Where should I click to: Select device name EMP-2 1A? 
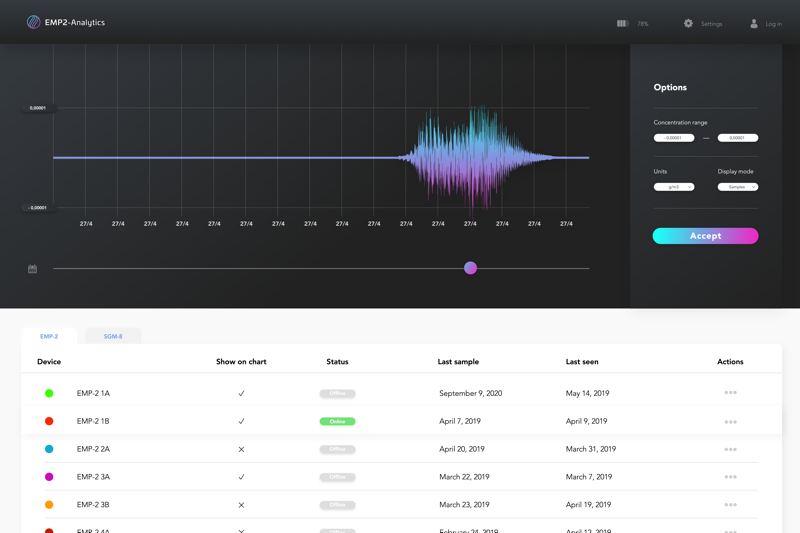[x=93, y=393]
